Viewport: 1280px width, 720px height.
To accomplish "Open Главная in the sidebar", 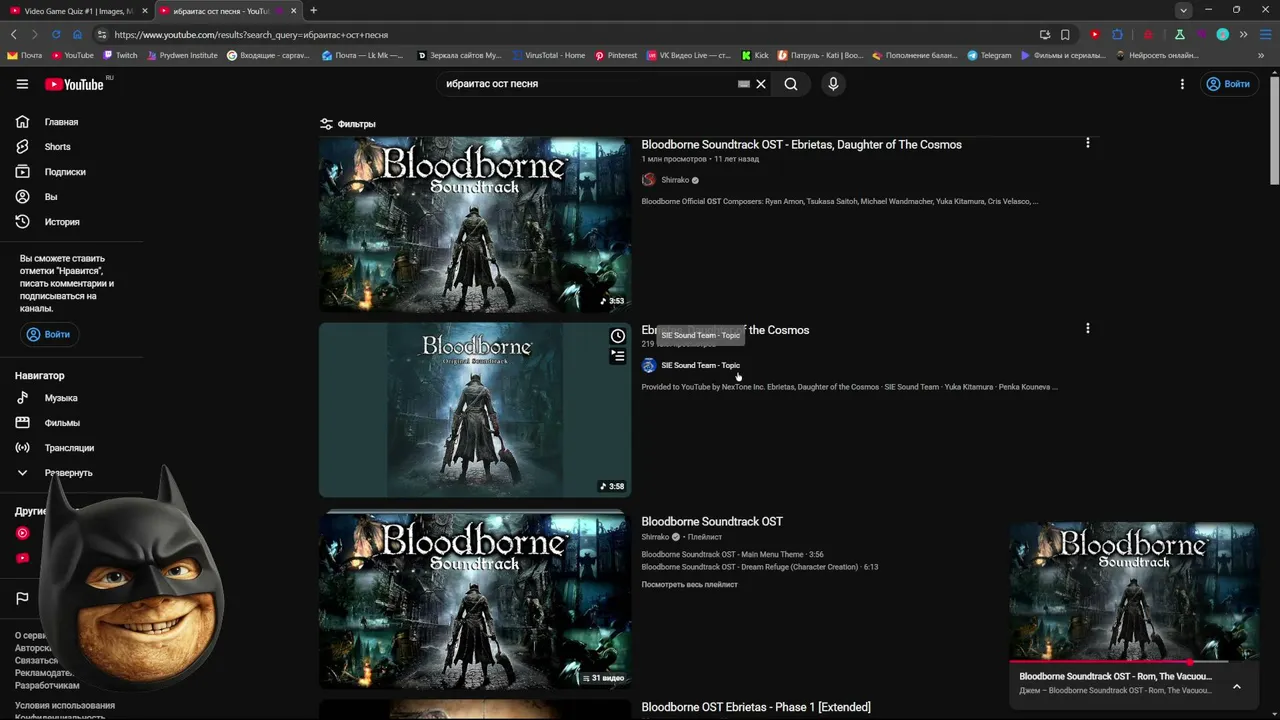I will coord(61,122).
